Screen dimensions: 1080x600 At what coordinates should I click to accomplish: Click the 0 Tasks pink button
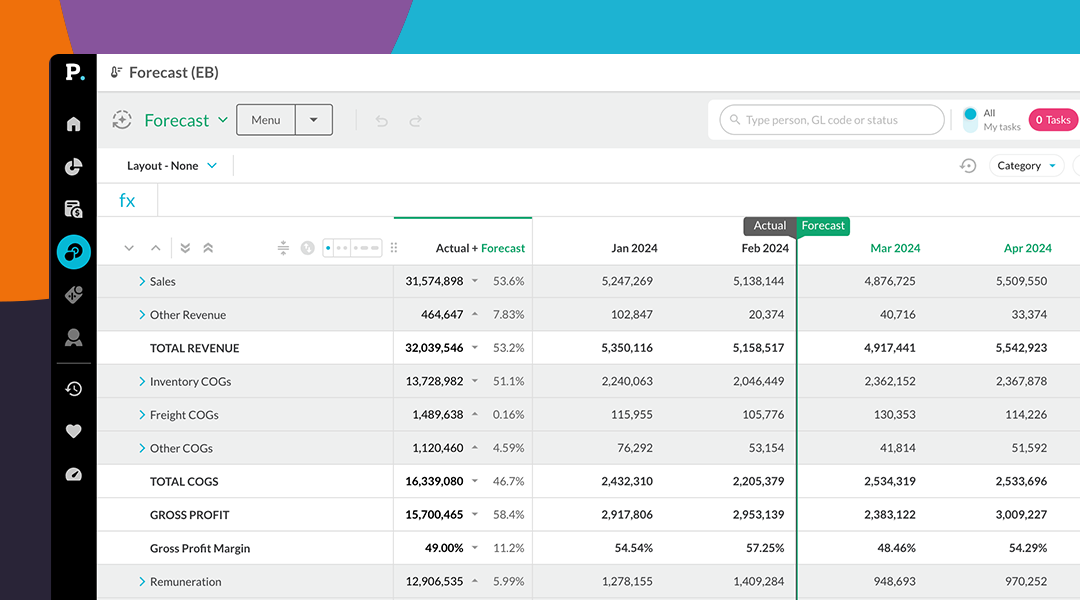(1055, 120)
